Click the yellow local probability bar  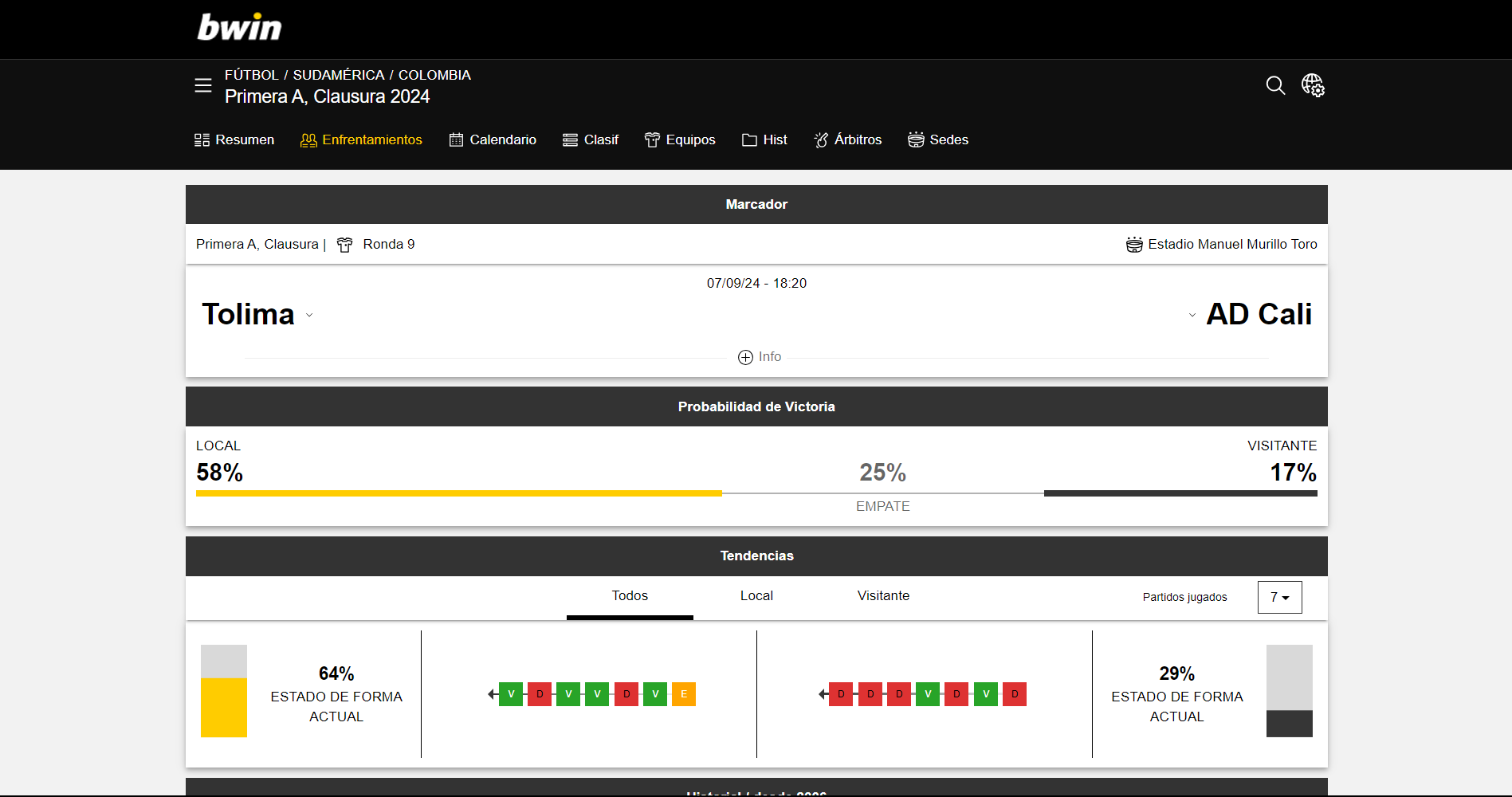pyautogui.click(x=459, y=493)
